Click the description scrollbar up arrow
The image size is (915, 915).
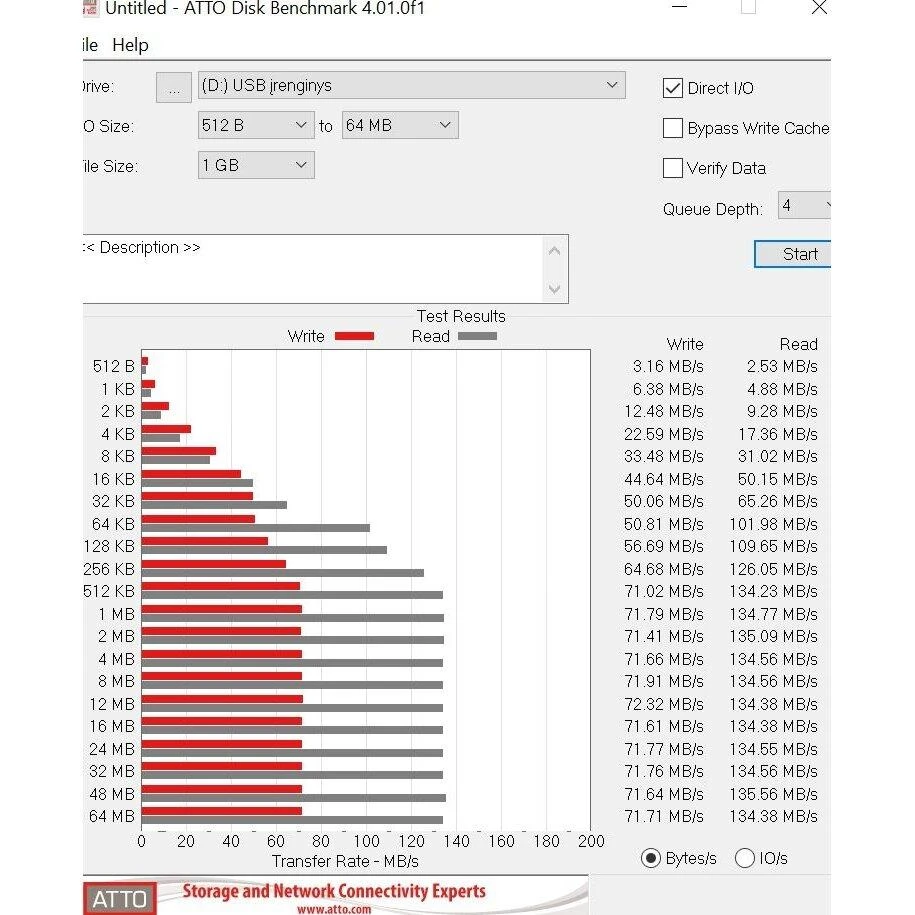click(555, 252)
